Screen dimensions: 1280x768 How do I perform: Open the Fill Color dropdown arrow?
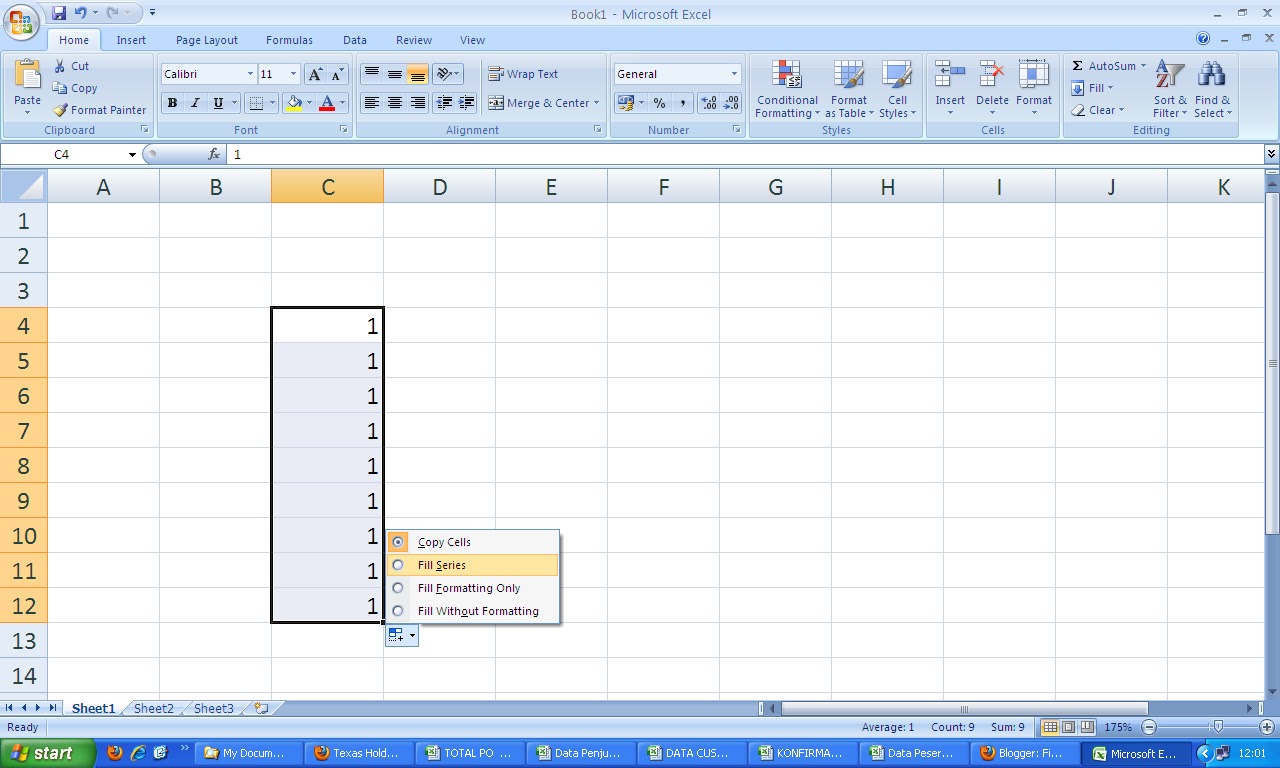307,103
